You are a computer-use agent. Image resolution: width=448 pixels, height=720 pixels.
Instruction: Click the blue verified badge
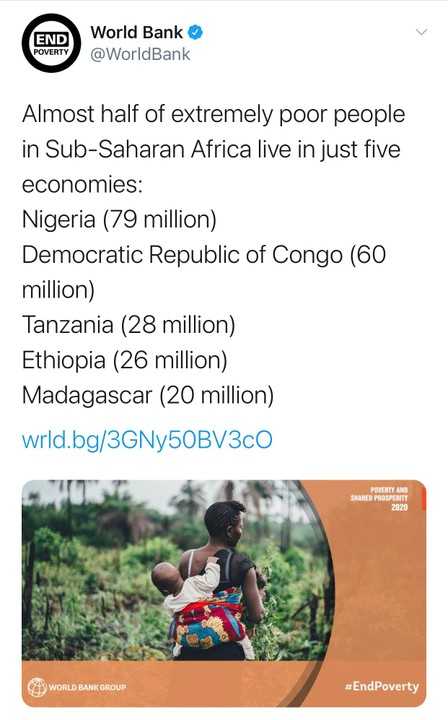coord(196,32)
